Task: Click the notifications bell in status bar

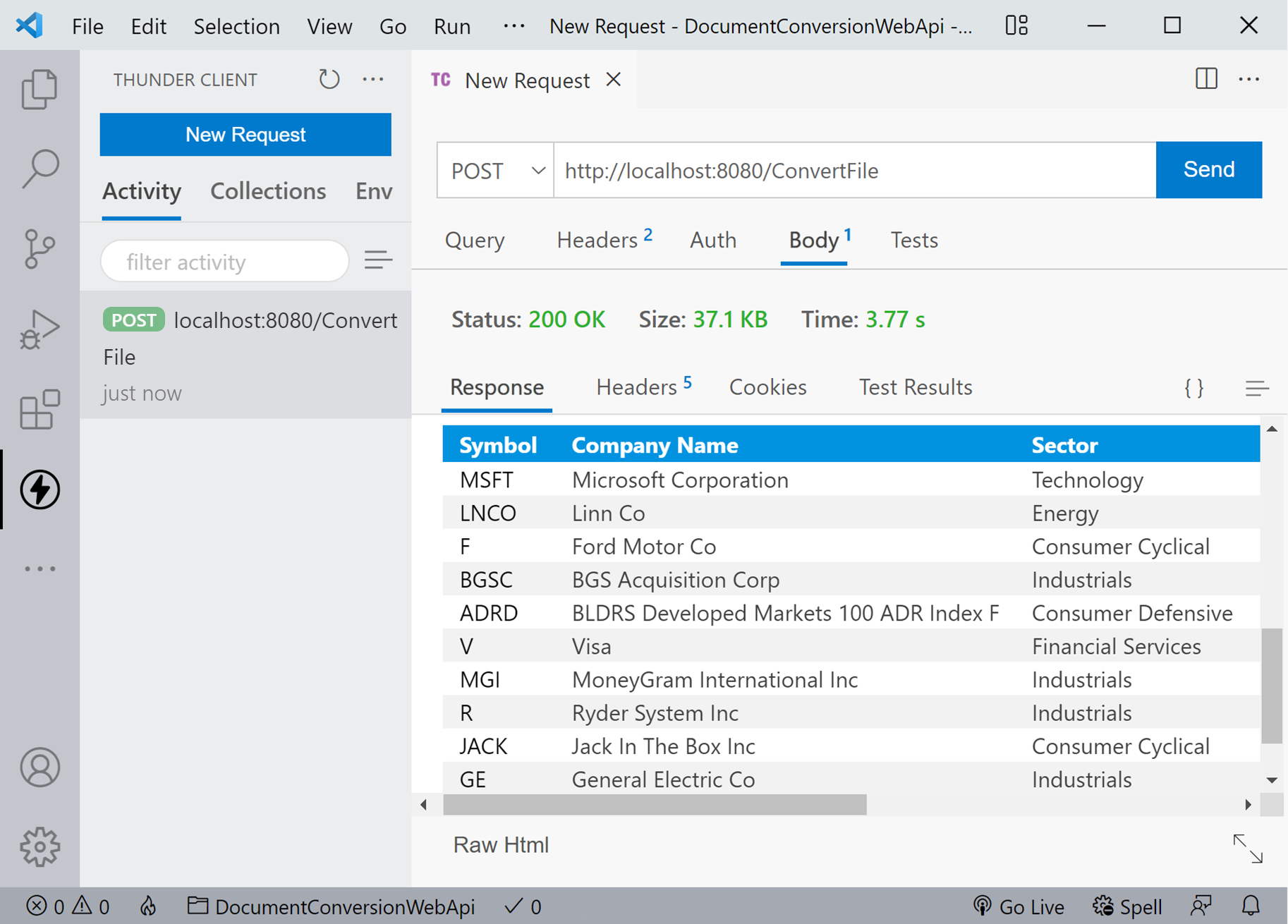Action: [x=1251, y=906]
